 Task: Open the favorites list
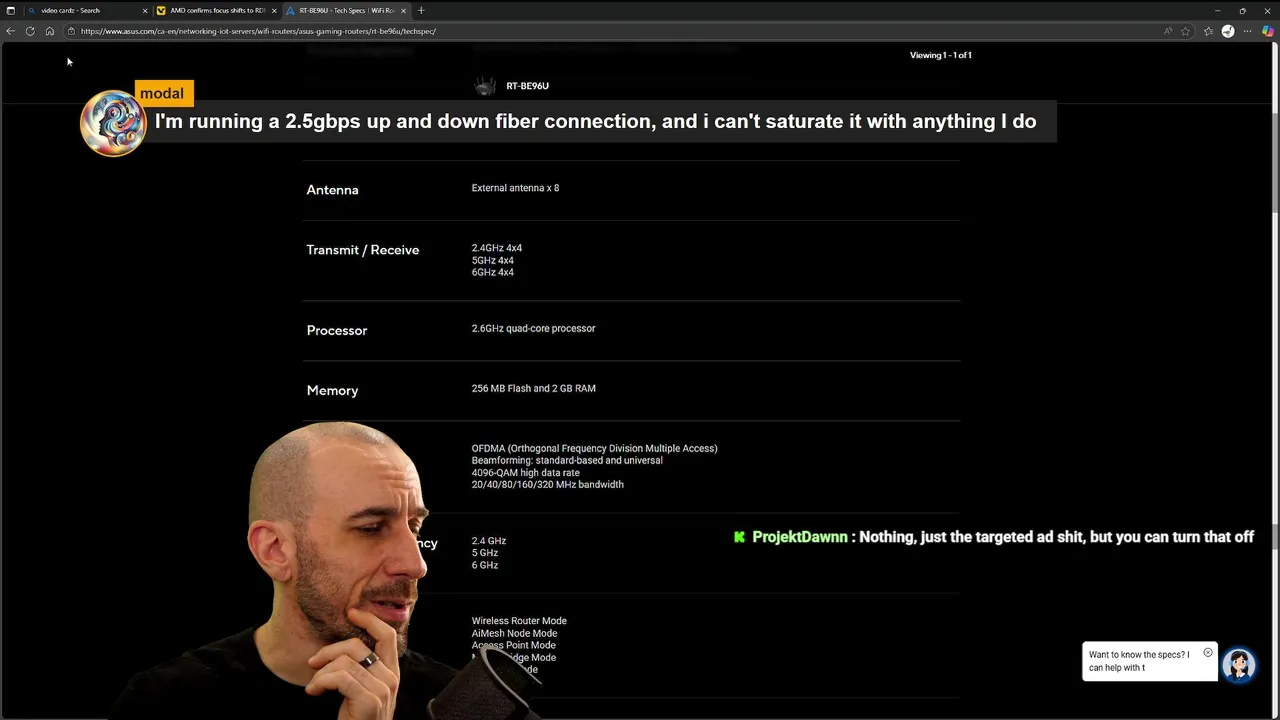1208,31
